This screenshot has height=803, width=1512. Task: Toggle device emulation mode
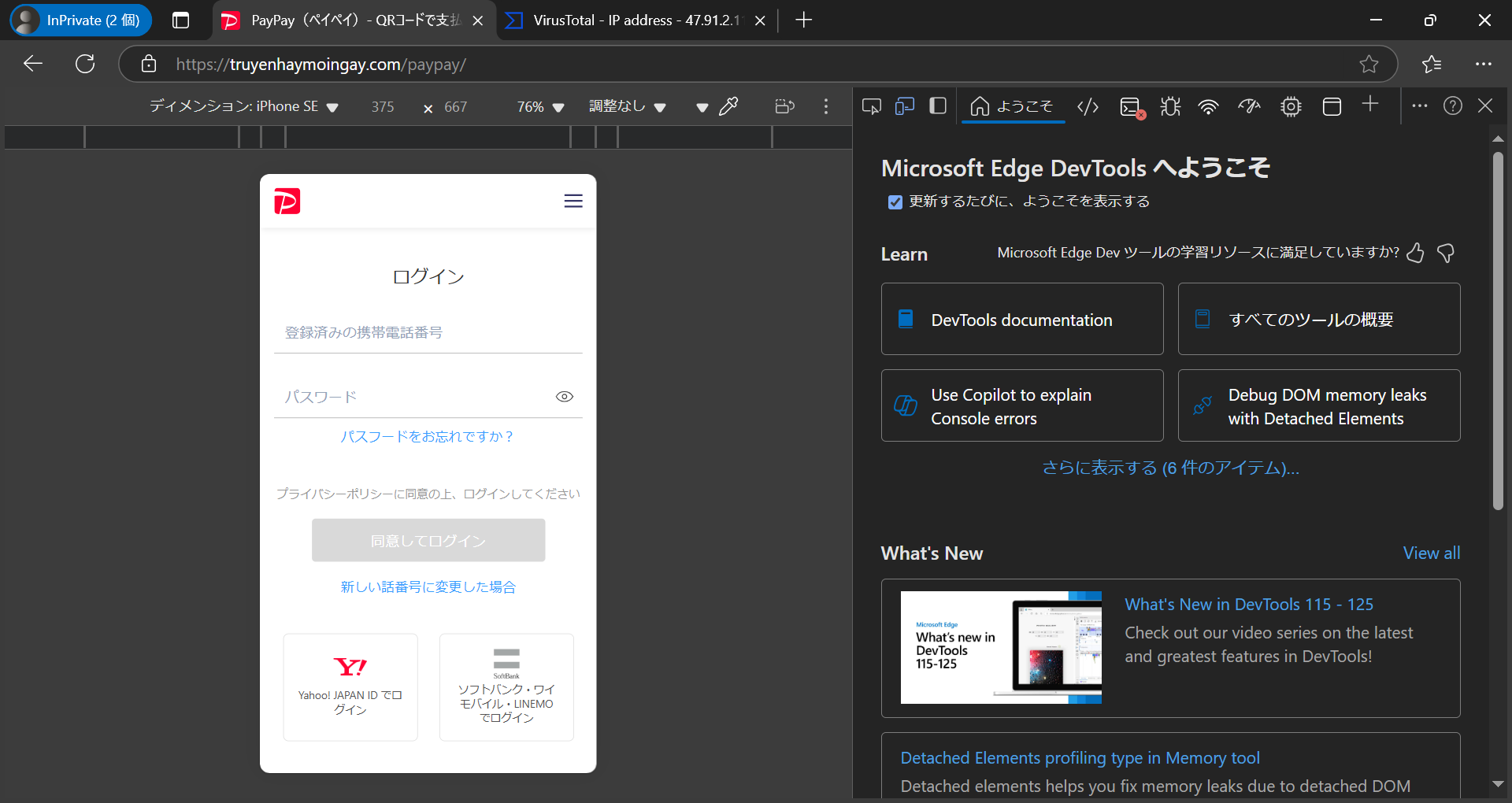[905, 106]
